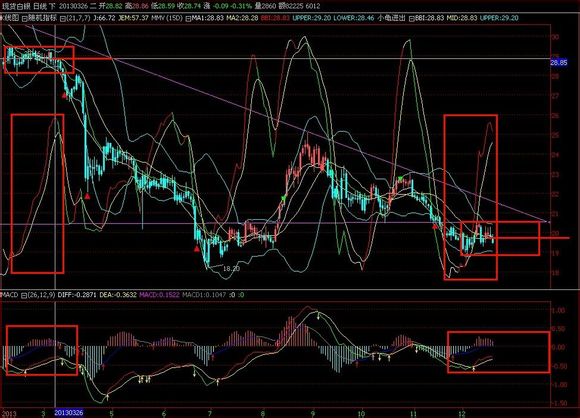Open the 随机指标 indicator name
This screenshot has width=580, height=418.
[43, 18]
